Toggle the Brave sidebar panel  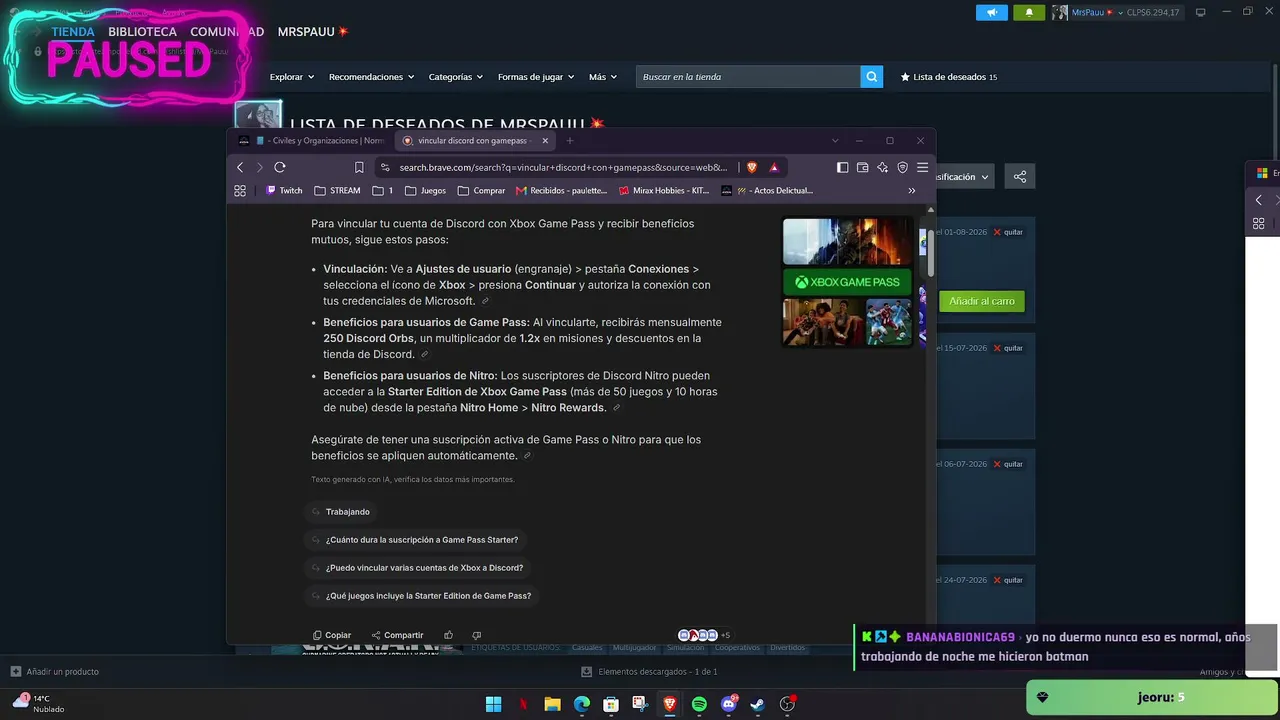[x=842, y=167]
